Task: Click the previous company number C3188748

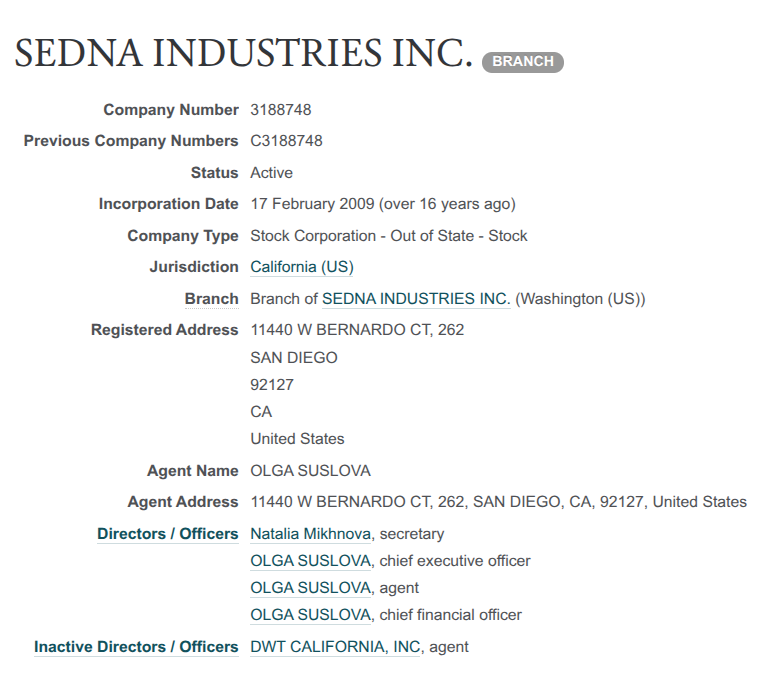Action: pos(286,141)
